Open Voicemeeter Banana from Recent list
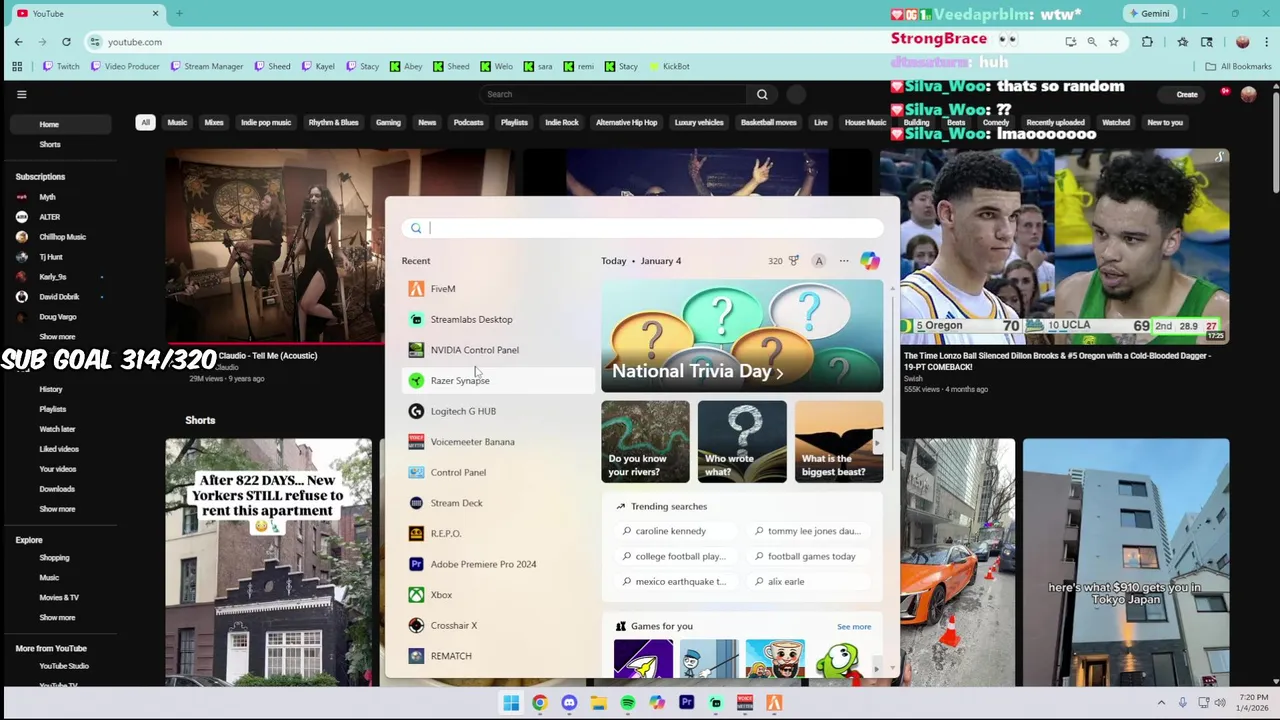The width and height of the screenshot is (1280, 720). (498, 442)
